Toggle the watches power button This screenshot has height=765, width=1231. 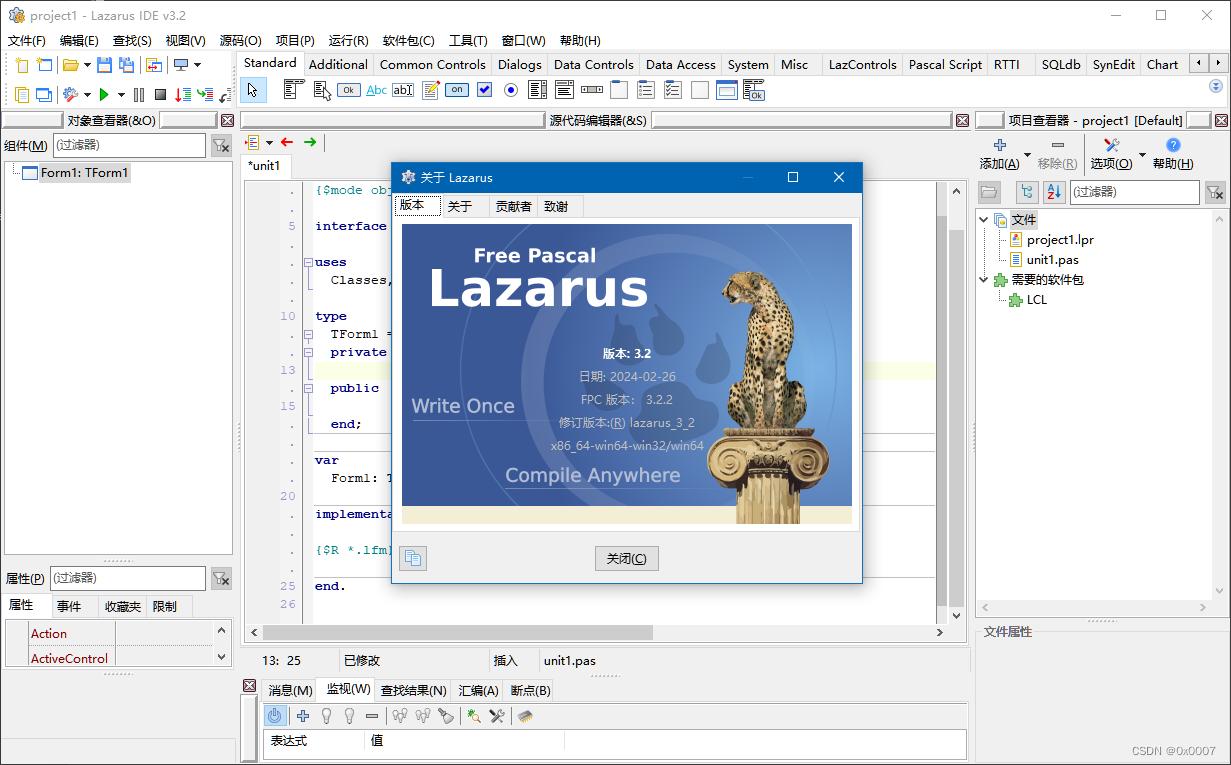[275, 716]
